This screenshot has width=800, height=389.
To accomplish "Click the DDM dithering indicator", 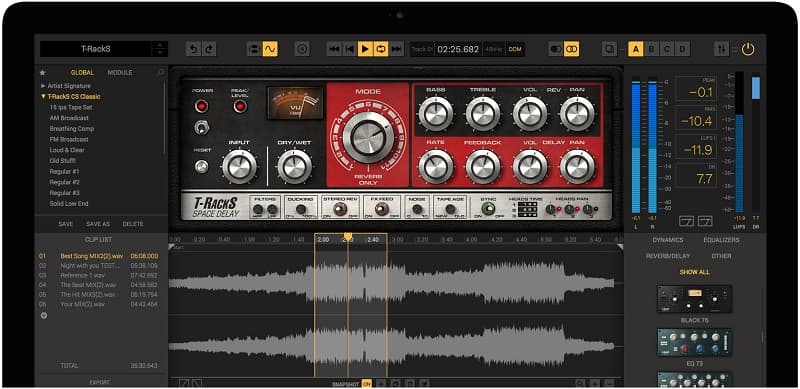I will [515, 50].
